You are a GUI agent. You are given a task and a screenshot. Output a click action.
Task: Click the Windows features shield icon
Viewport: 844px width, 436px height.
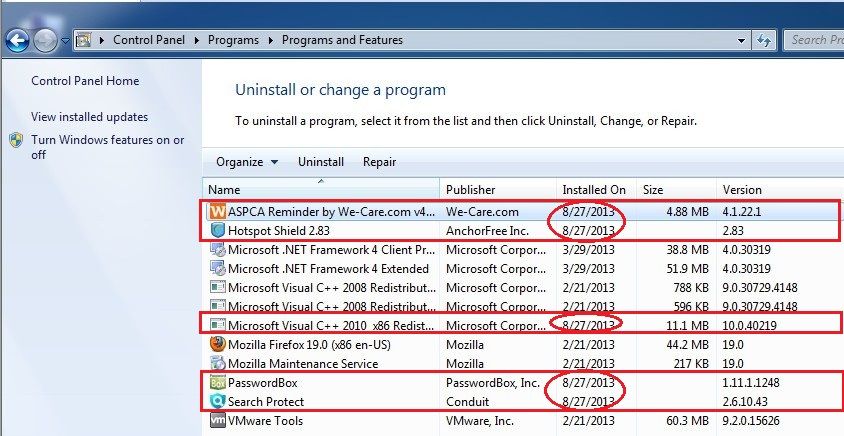click(16, 140)
